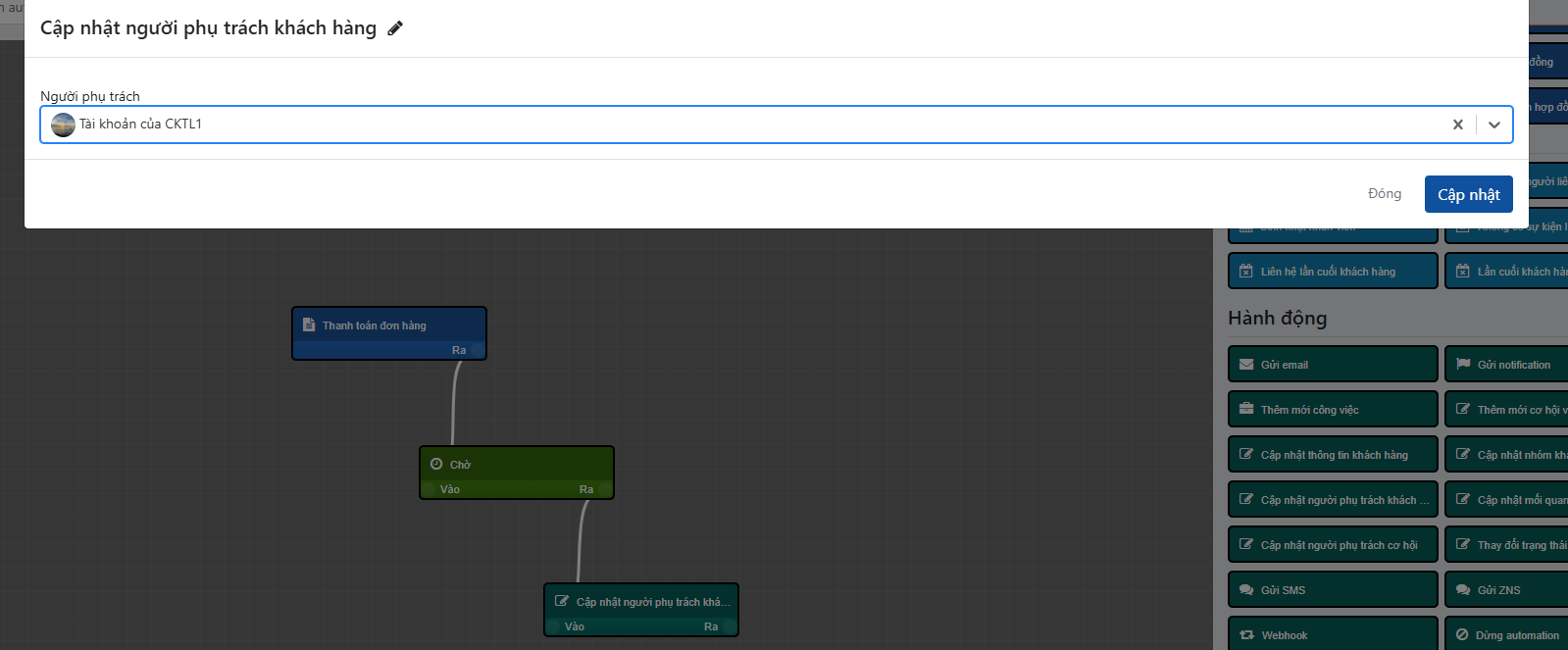The image size is (1568, 650).
Task: Click the chat bubble icon of Gửi SMS
Action: click(1246, 590)
